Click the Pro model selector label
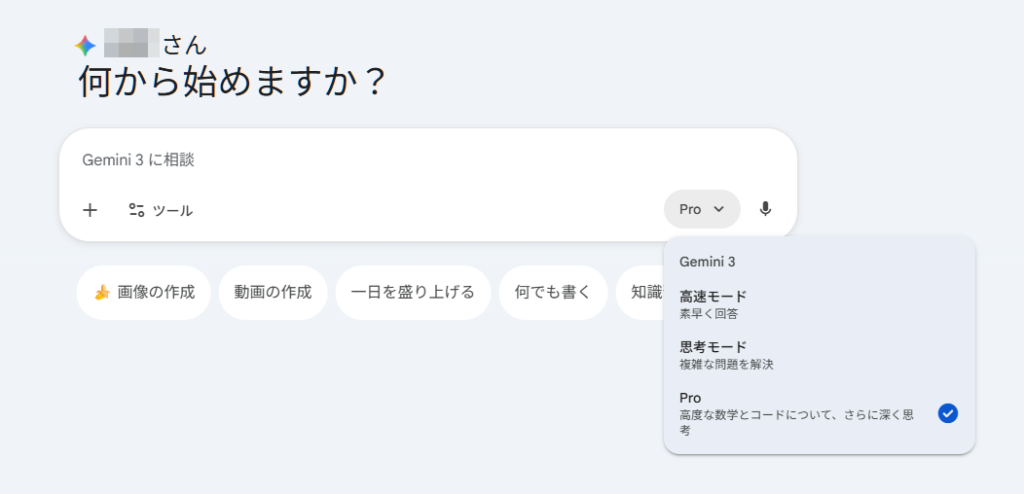Image resolution: width=1024 pixels, height=494 pixels. point(690,210)
